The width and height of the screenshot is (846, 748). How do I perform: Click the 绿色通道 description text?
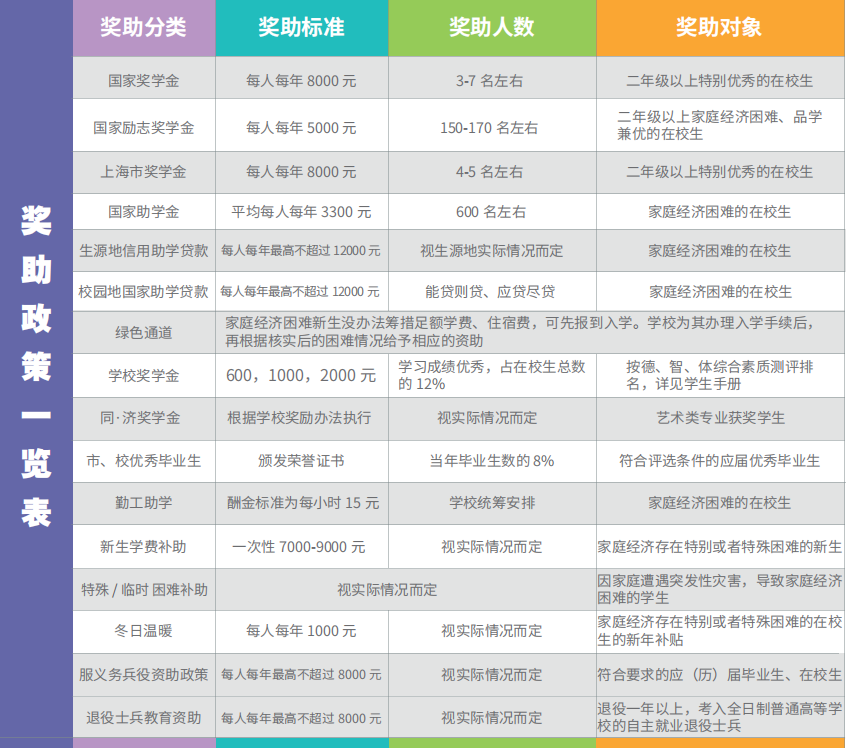pyautogui.click(x=520, y=332)
